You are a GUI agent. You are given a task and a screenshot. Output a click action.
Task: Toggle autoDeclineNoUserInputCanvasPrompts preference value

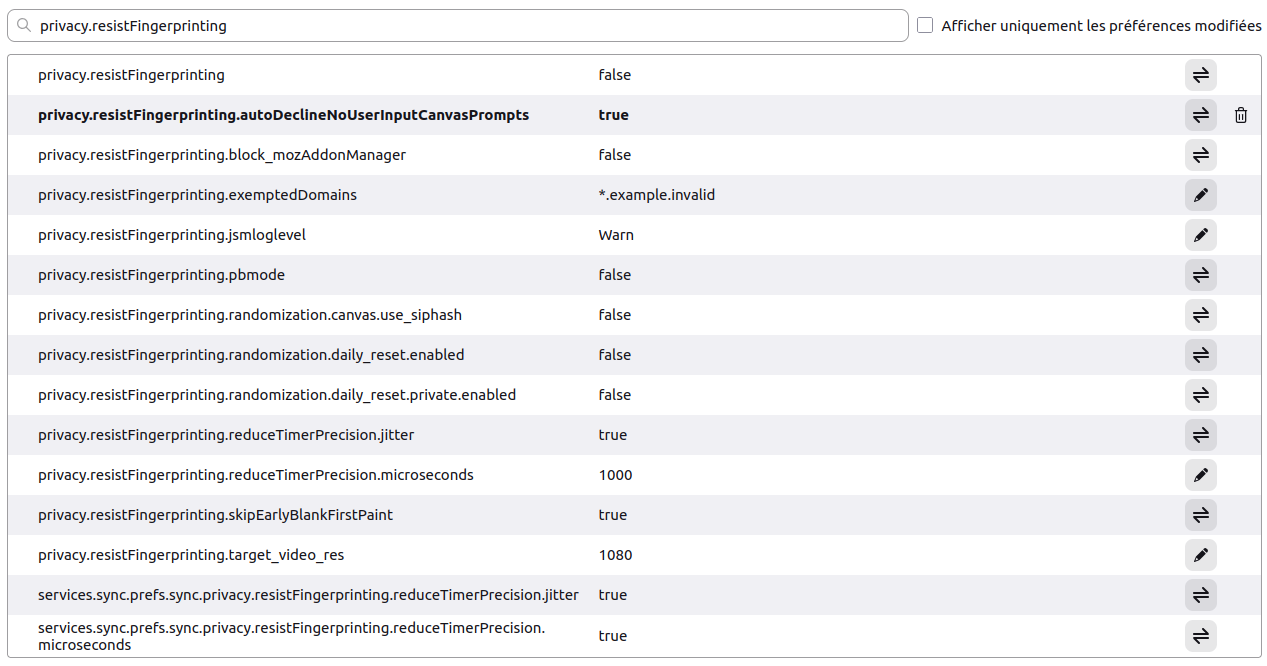tap(1200, 115)
